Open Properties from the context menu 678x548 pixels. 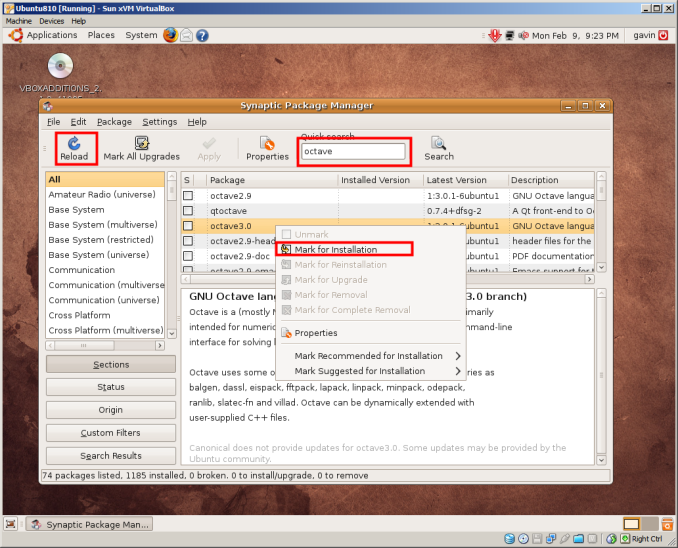pos(371,333)
